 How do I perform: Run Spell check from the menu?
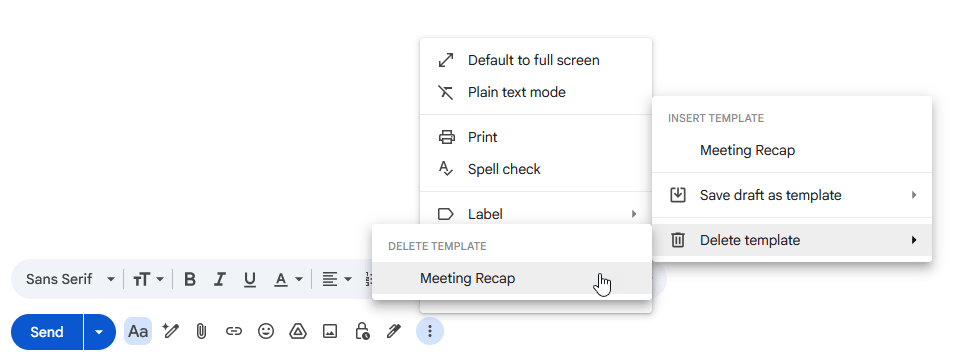(x=535, y=169)
